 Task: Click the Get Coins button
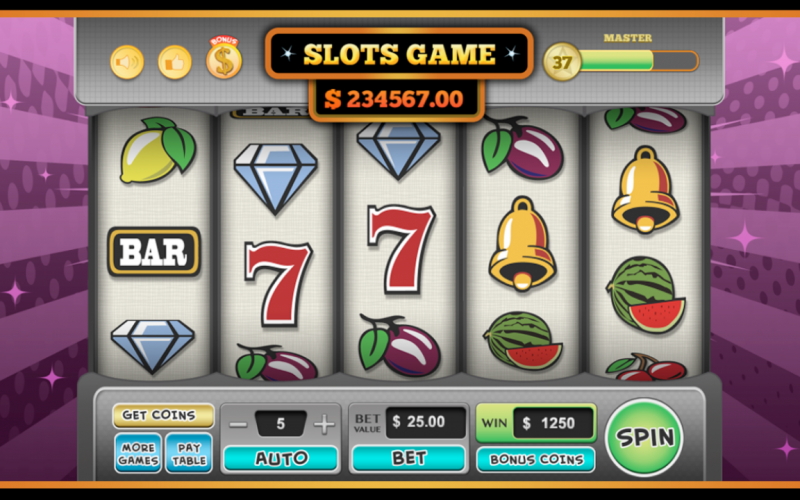(x=163, y=415)
